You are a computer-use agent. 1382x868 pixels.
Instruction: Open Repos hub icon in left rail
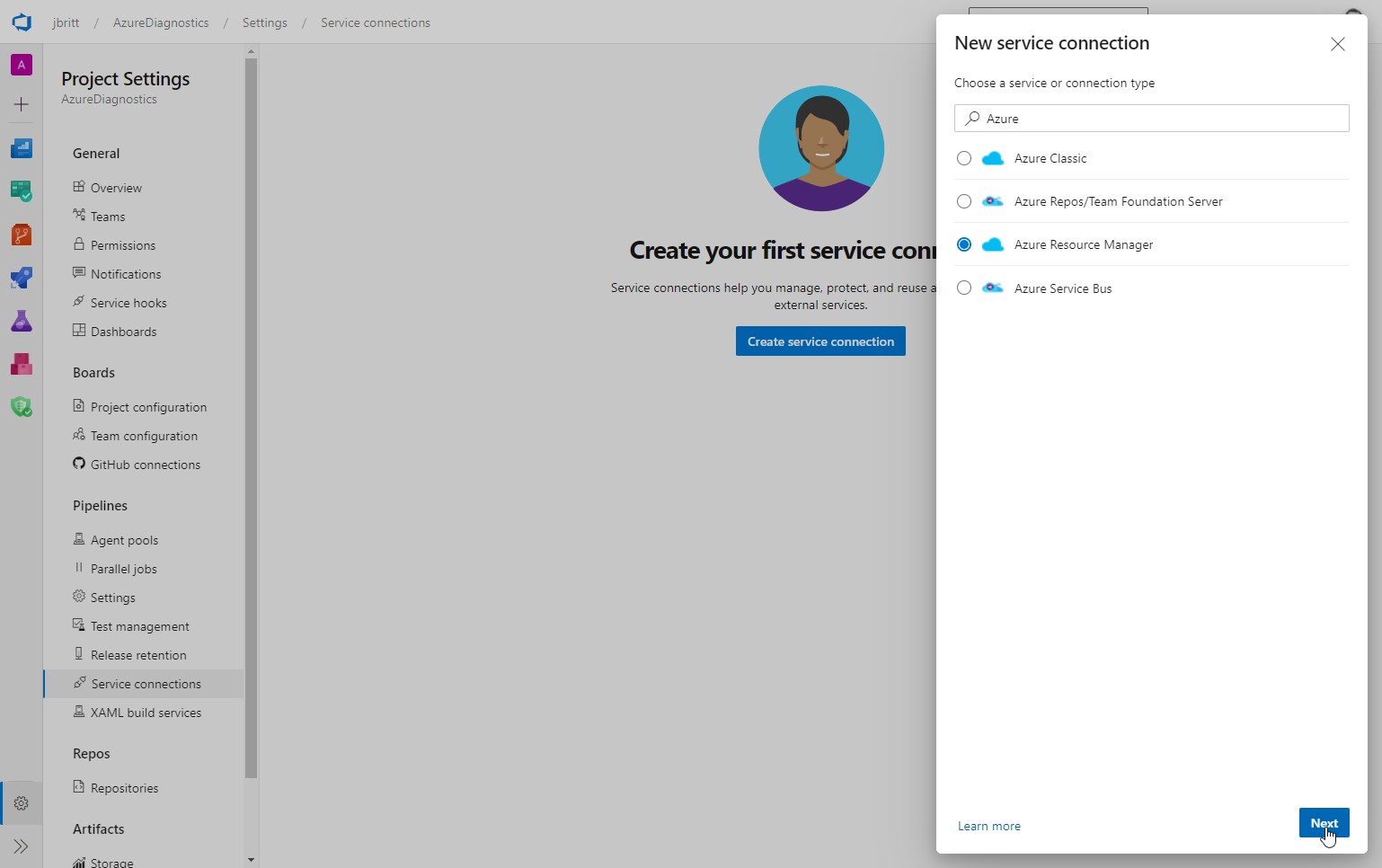(22, 235)
